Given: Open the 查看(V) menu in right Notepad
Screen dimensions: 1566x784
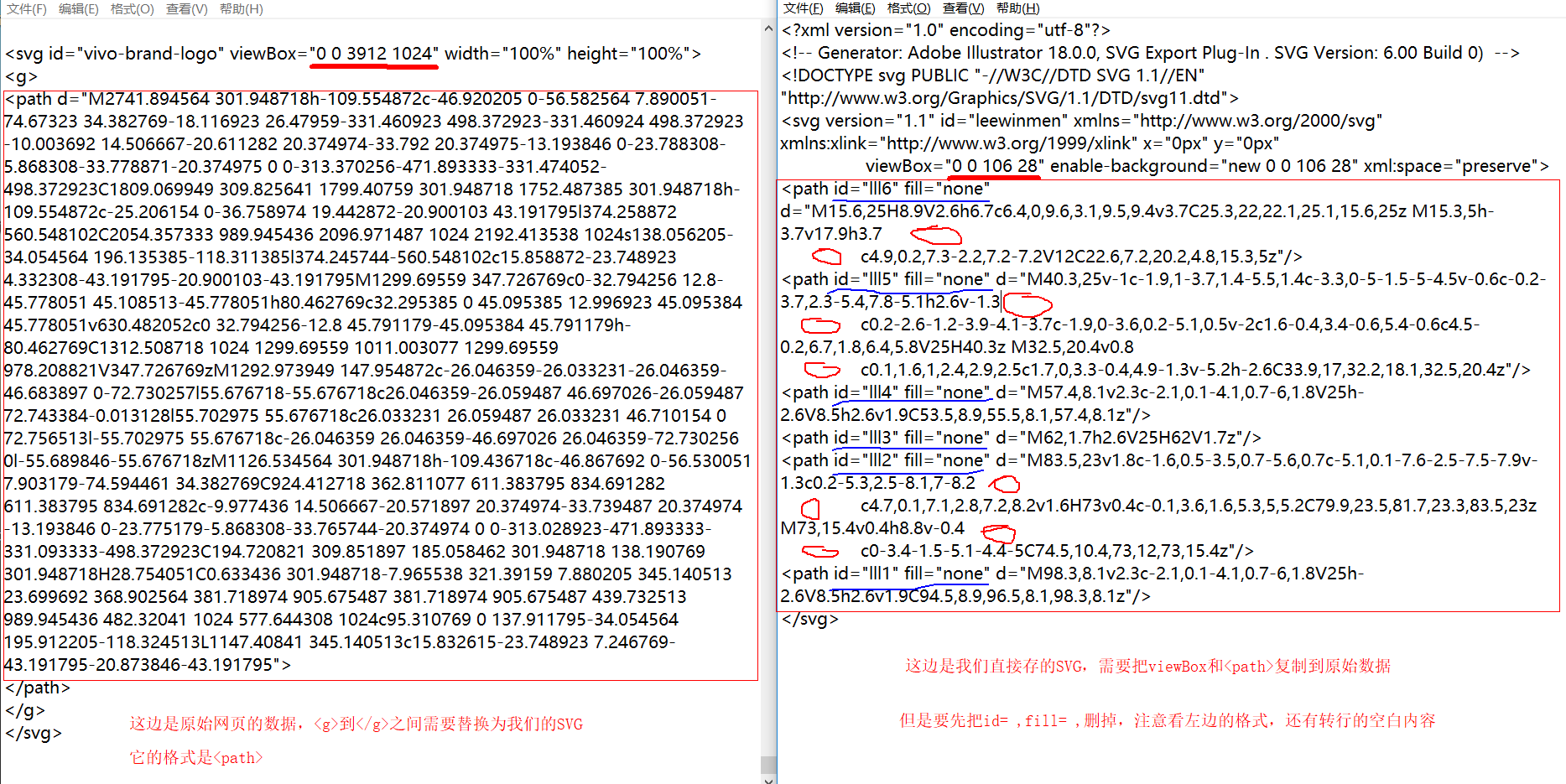Looking at the screenshot, I should pyautogui.click(x=964, y=8).
